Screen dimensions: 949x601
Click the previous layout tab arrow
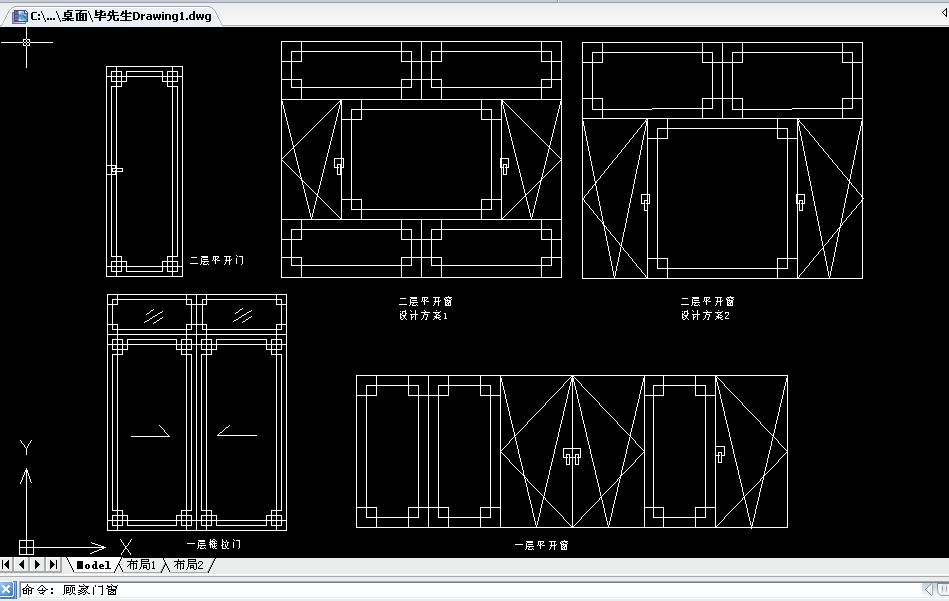(22, 566)
